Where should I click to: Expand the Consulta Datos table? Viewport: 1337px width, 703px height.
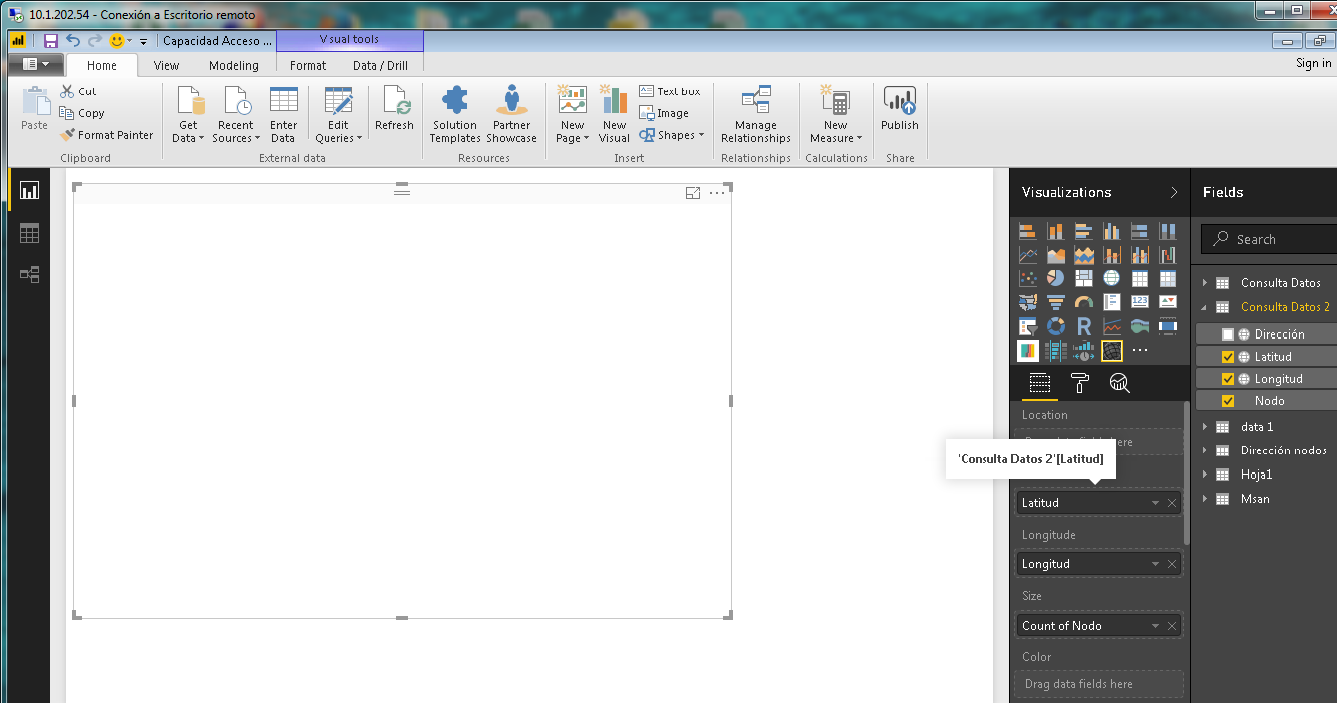click(x=1206, y=283)
